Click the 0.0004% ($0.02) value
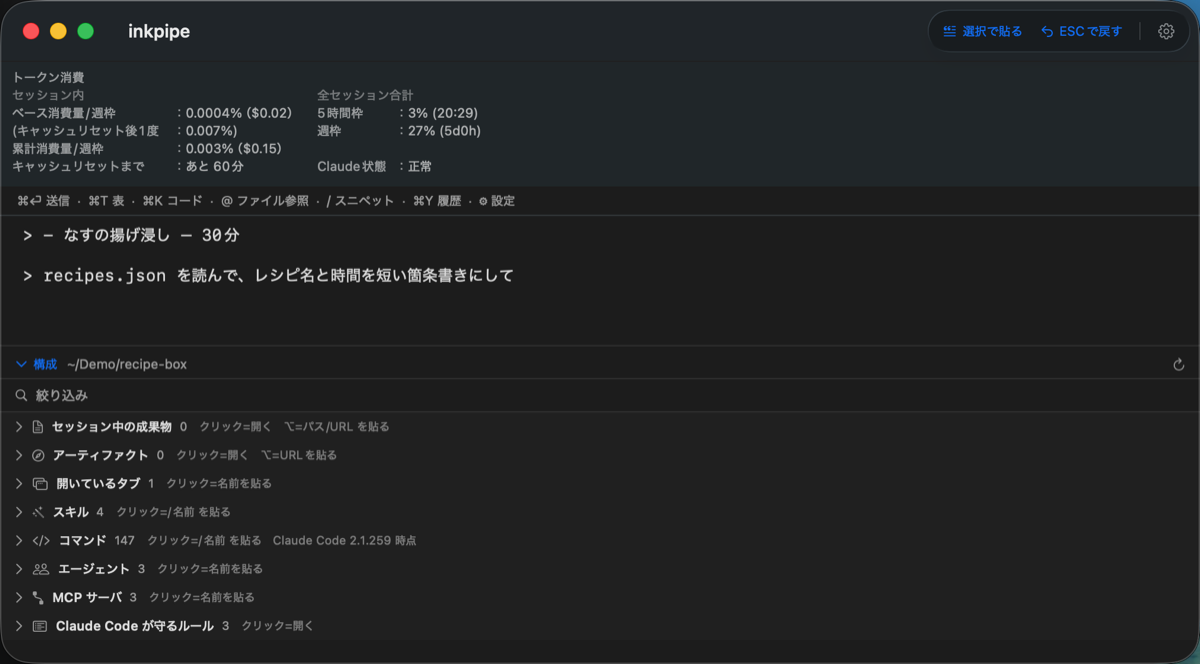The height and width of the screenshot is (664, 1200). point(239,113)
